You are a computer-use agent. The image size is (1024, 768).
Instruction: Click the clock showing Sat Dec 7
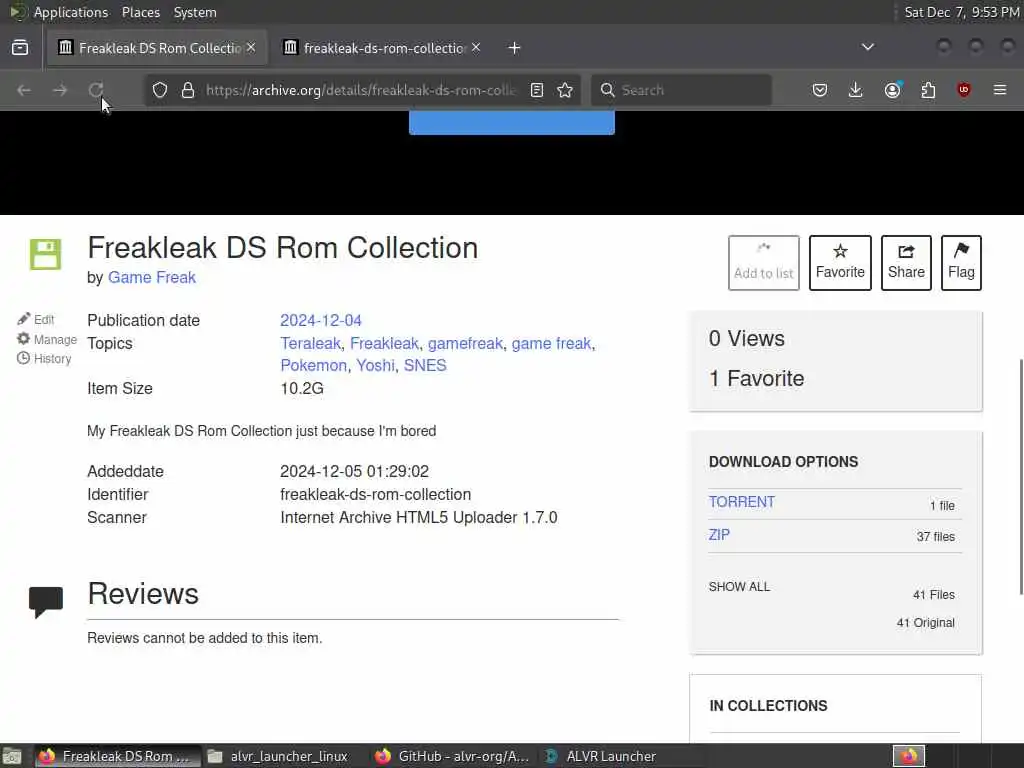[961, 12]
